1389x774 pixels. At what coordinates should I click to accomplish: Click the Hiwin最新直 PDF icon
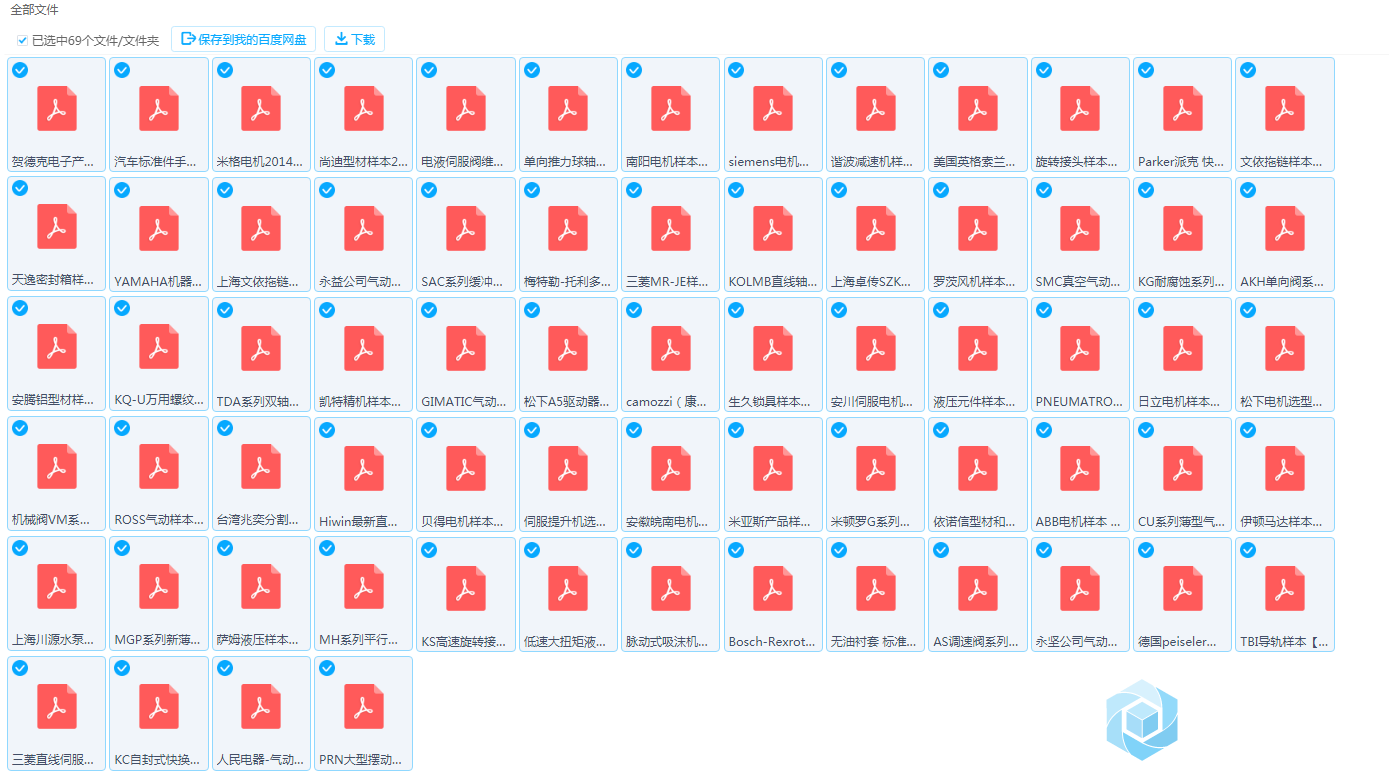pyautogui.click(x=364, y=468)
